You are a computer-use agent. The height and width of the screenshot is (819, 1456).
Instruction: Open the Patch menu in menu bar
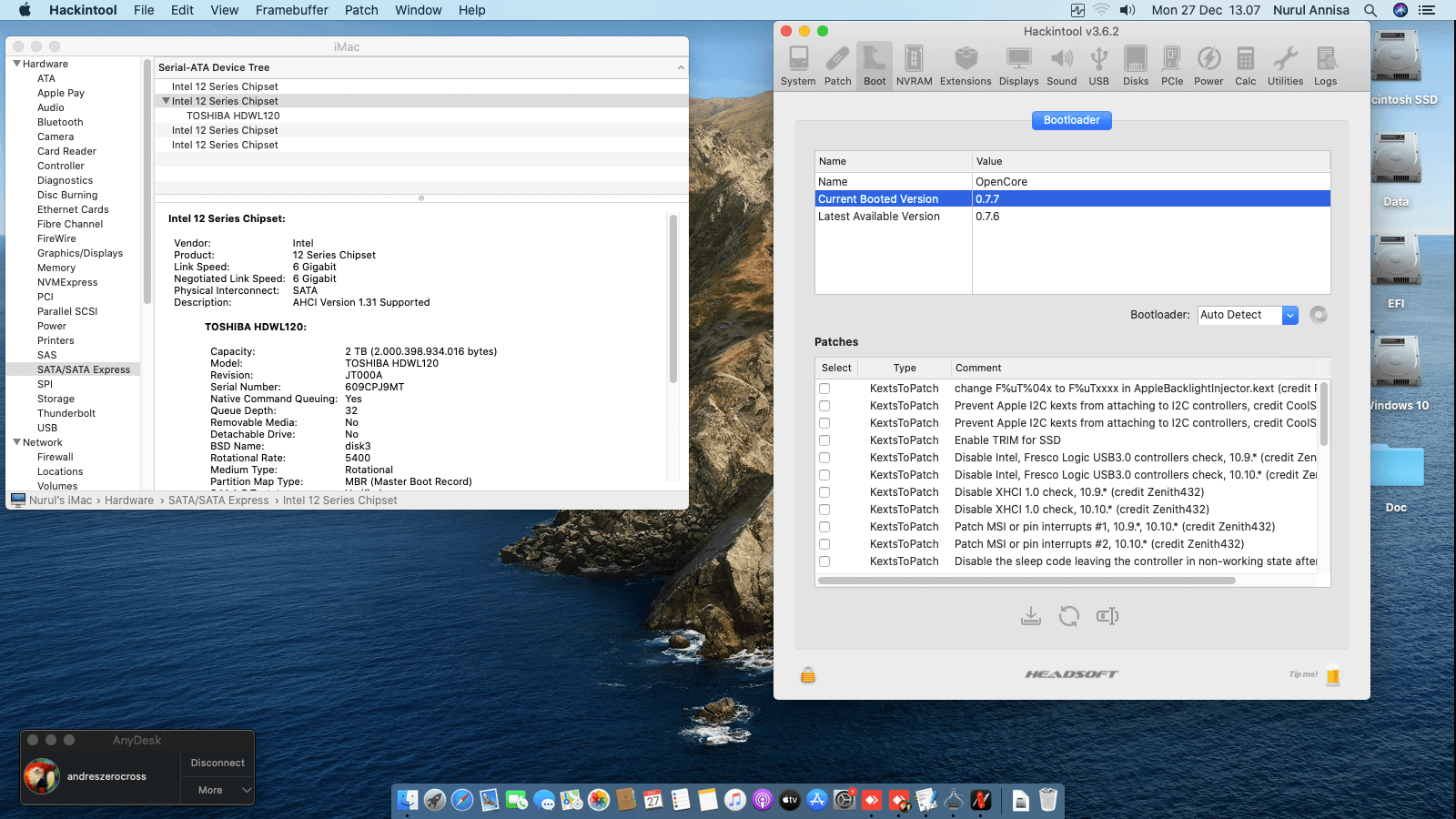tap(361, 10)
